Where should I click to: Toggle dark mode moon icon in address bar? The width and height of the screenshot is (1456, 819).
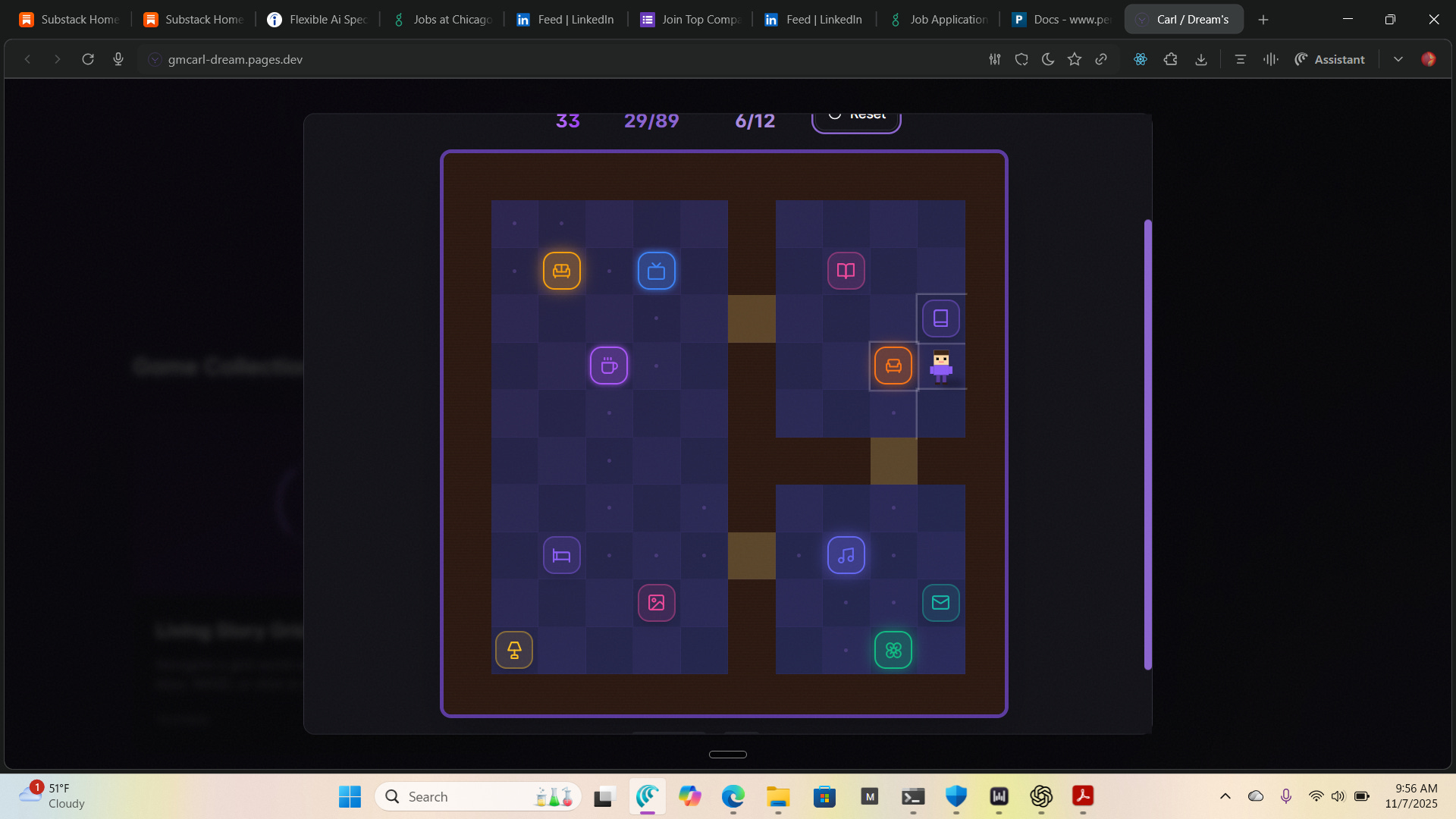click(x=1048, y=59)
